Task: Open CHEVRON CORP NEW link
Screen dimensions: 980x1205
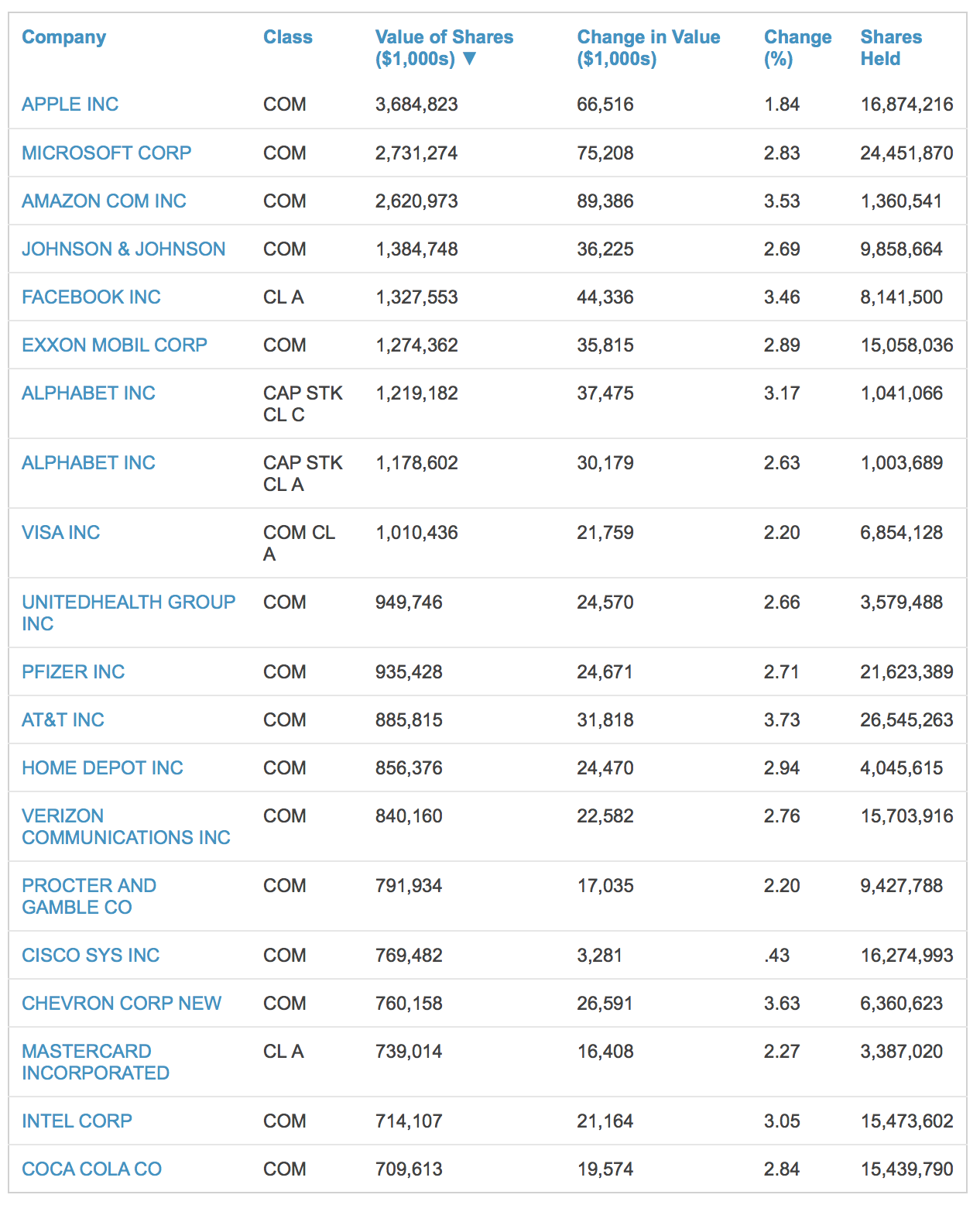Action: pos(122,1004)
